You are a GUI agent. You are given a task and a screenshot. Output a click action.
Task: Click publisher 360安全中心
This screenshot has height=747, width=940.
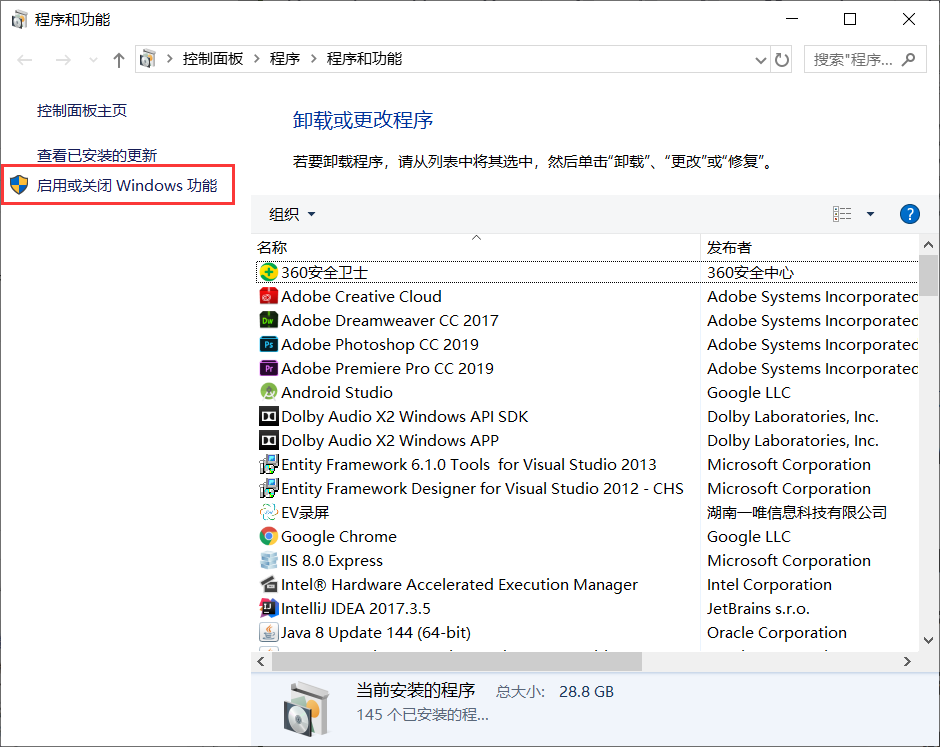click(750, 272)
